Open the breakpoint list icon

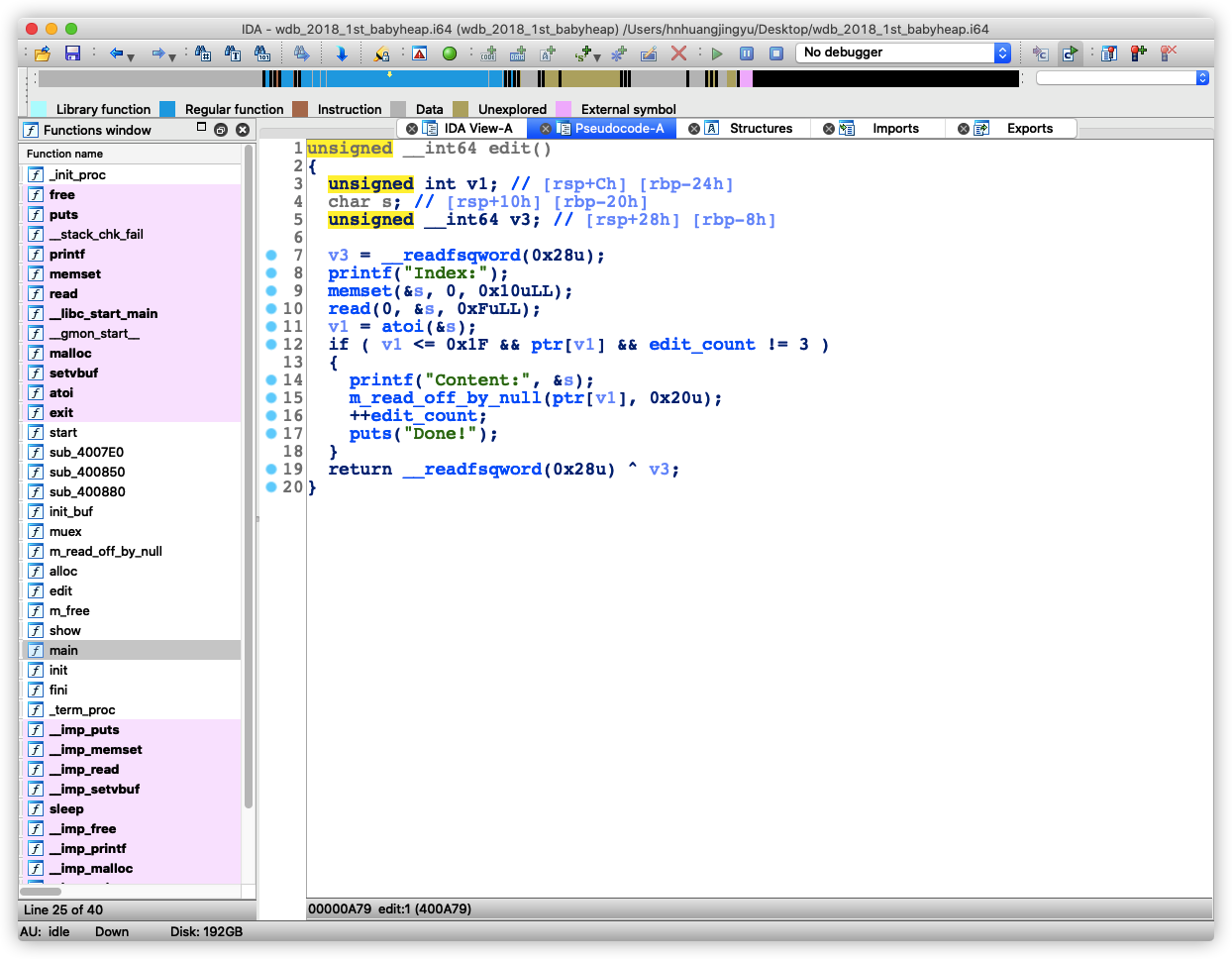(1108, 53)
